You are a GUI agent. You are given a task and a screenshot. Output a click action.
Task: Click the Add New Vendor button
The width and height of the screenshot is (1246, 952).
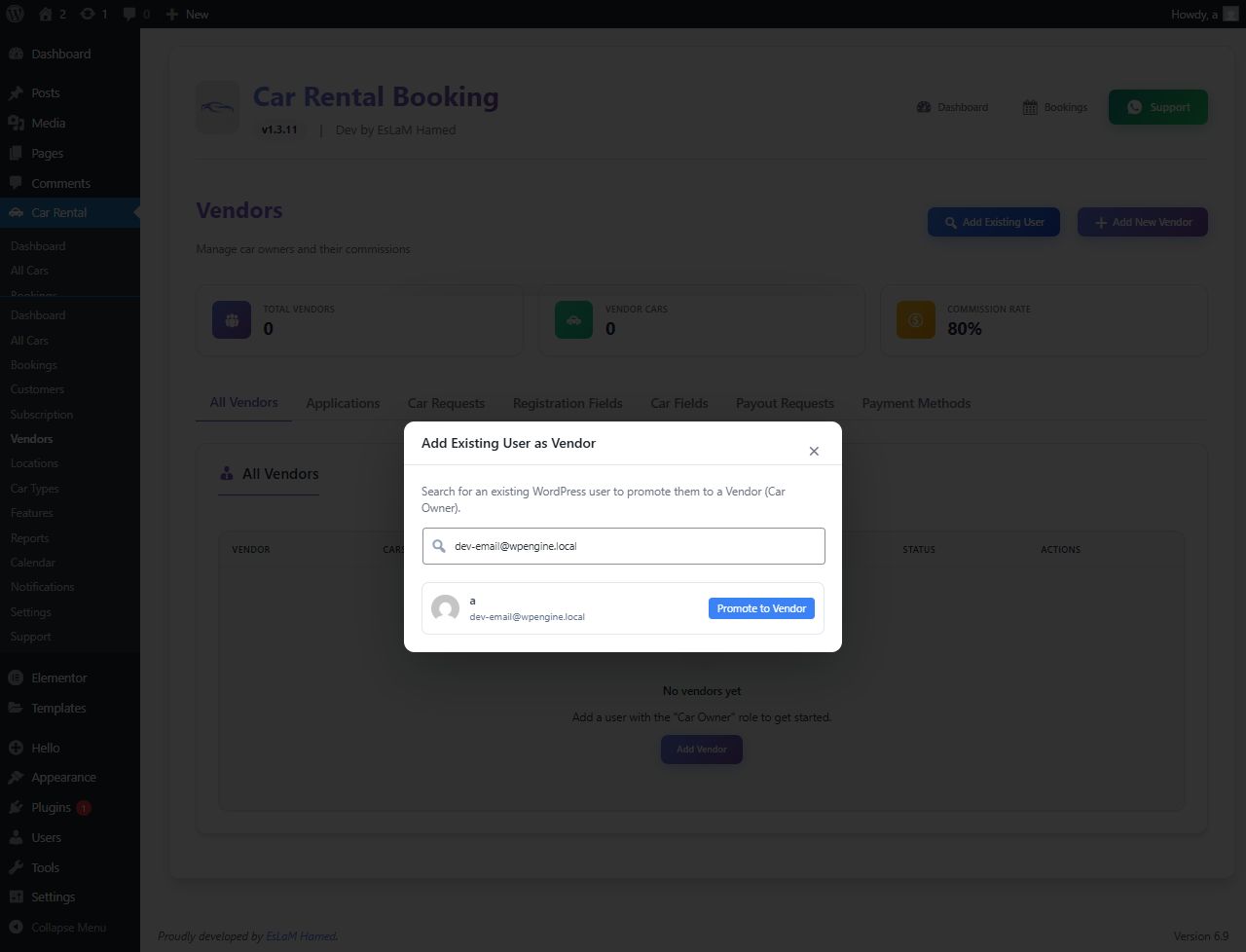click(x=1142, y=222)
